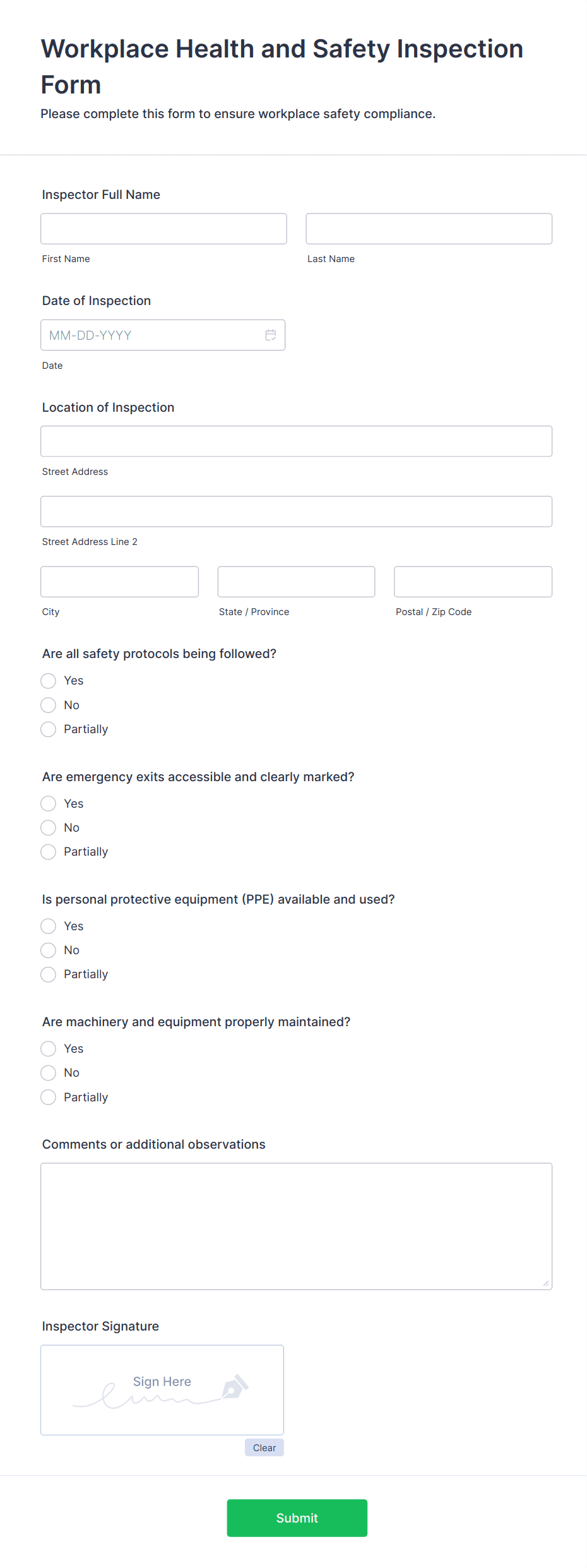Select "No" for machinery maintenance question
This screenshot has height=1568, width=587.
coord(48,1072)
